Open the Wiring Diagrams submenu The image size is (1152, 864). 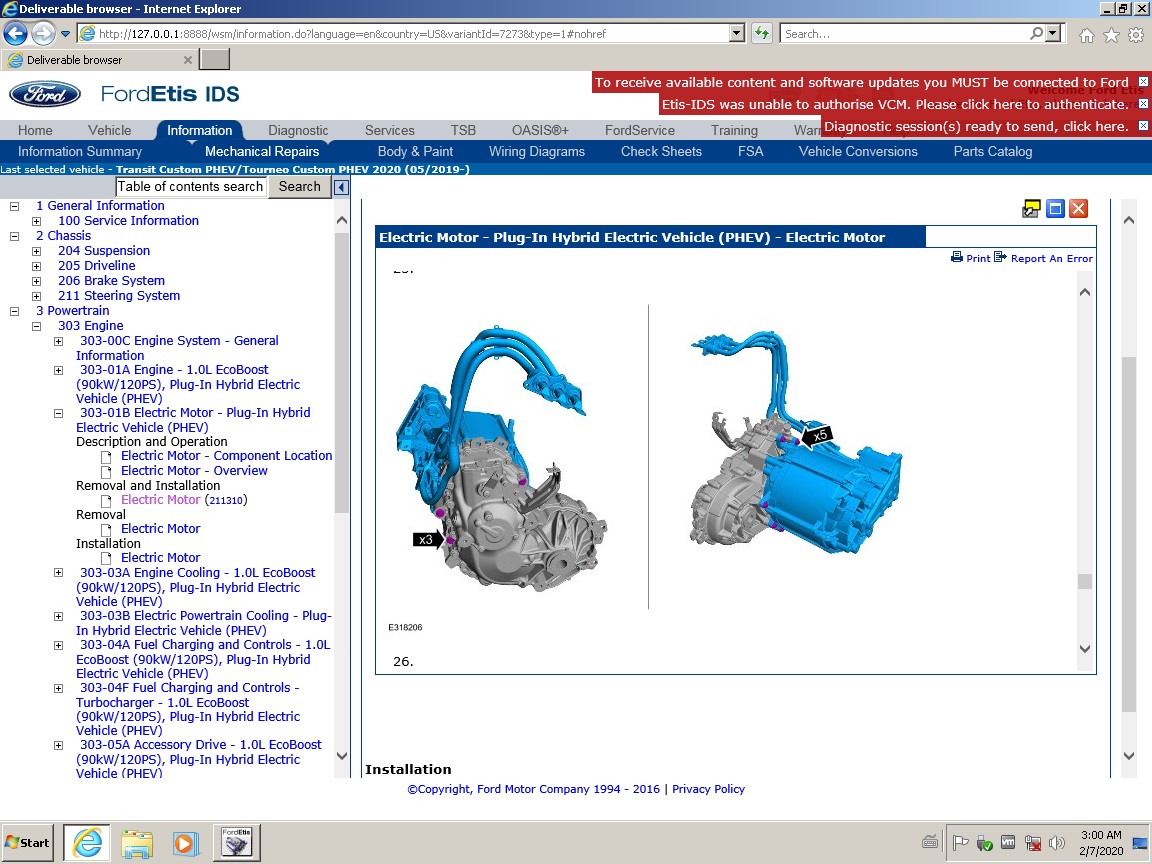point(536,152)
